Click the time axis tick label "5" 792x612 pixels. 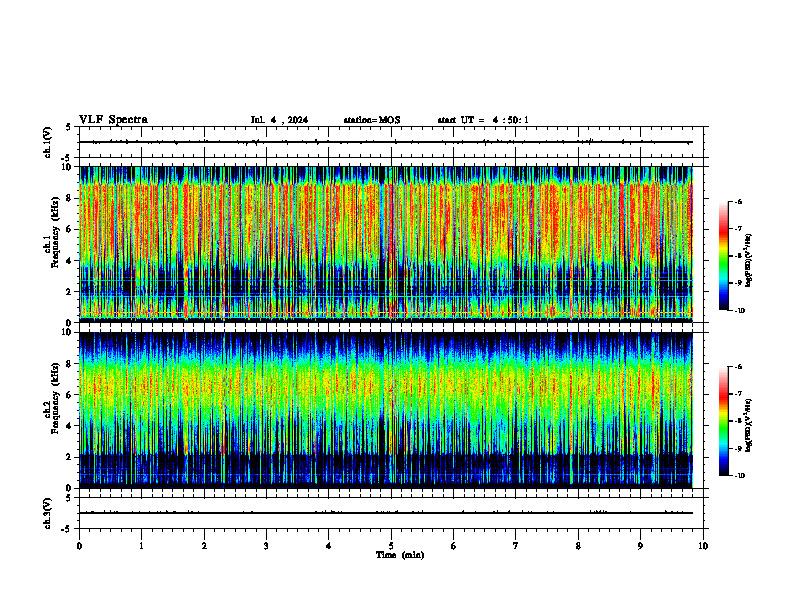click(x=391, y=546)
